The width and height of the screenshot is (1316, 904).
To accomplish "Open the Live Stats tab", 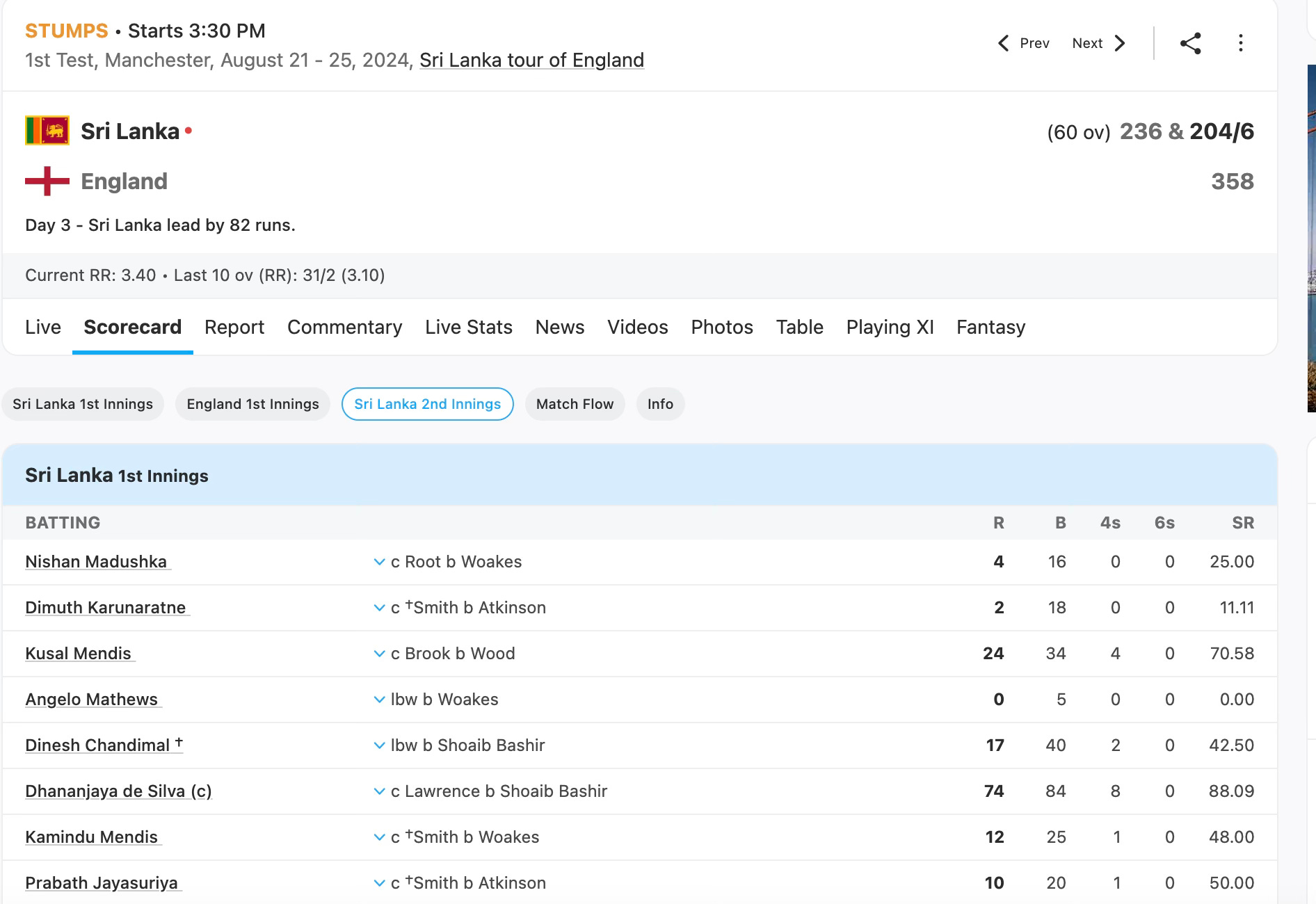I will pos(469,327).
